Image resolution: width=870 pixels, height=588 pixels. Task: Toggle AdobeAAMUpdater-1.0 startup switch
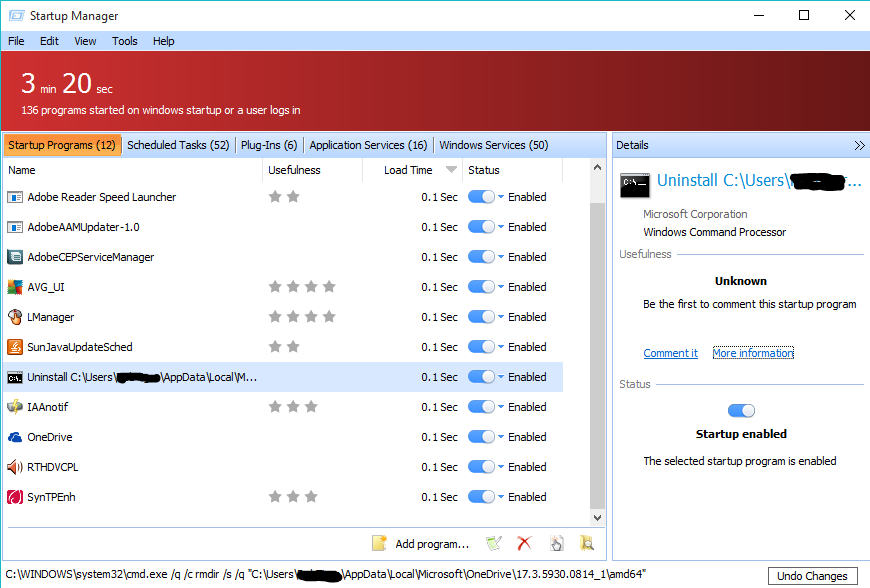(481, 227)
